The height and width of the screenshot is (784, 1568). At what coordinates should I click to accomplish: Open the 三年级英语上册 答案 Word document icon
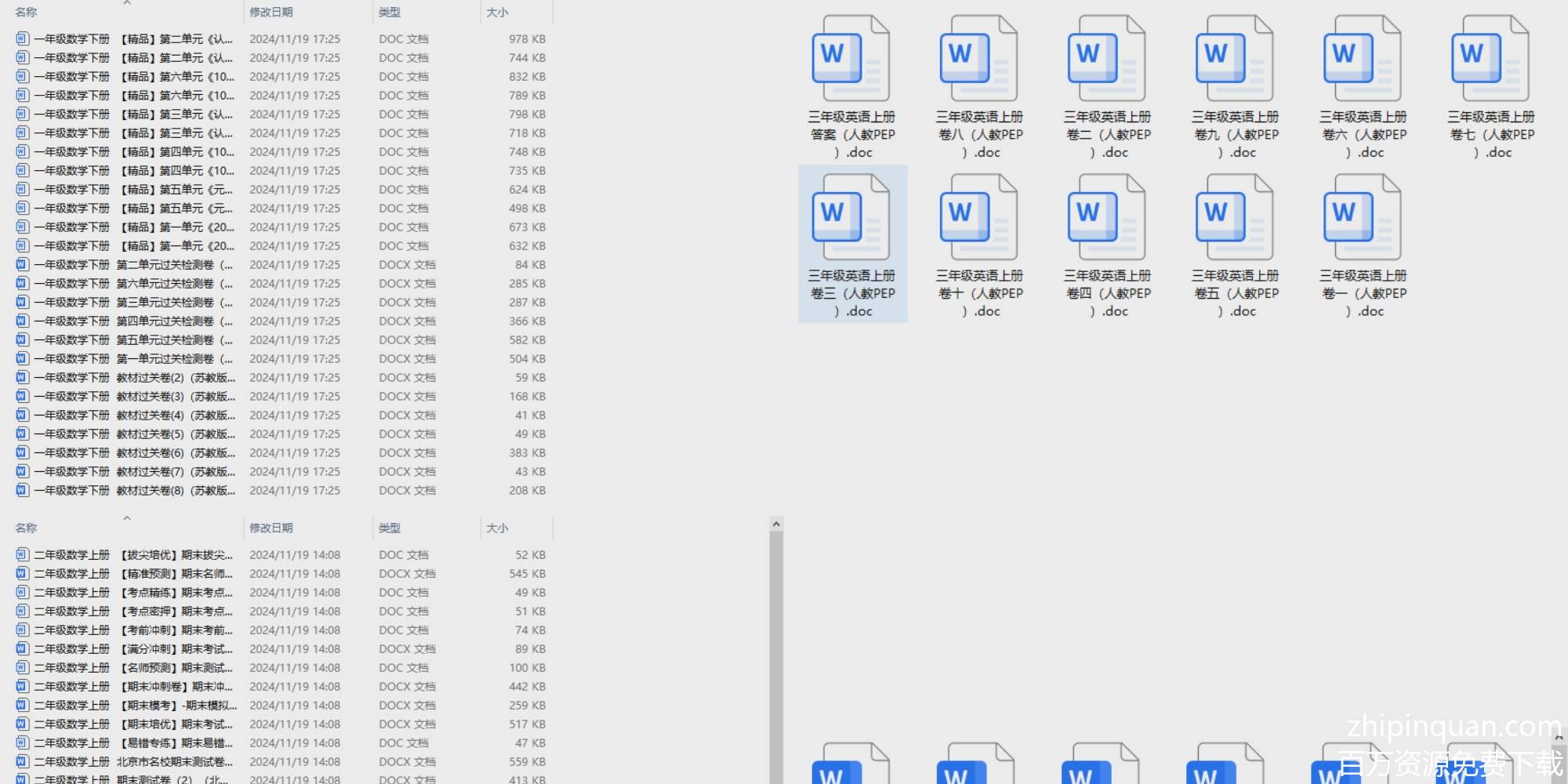(851, 60)
